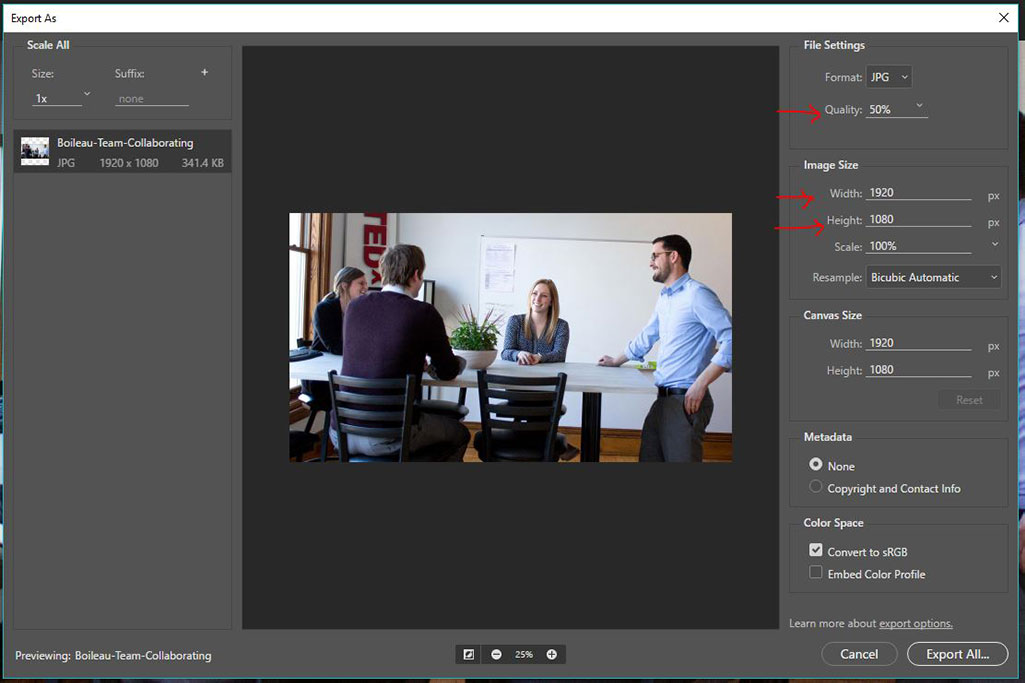Image resolution: width=1025 pixels, height=683 pixels.
Task: Select the None metadata option
Action: [x=816, y=464]
